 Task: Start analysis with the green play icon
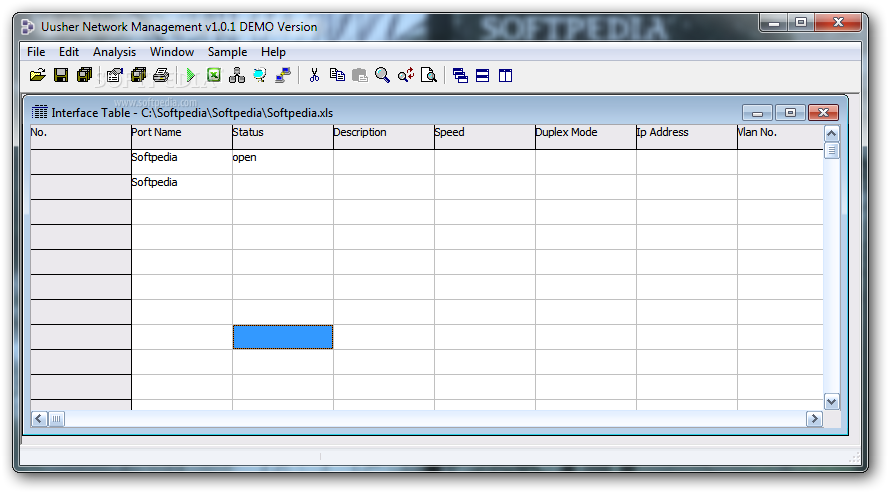(x=190, y=75)
